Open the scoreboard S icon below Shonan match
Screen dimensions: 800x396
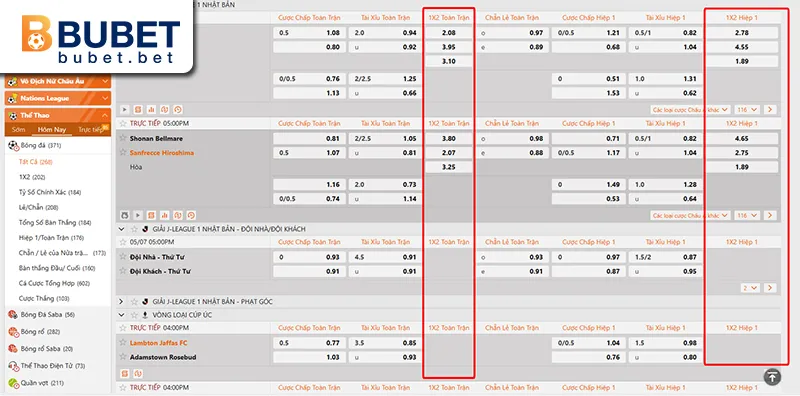(151, 215)
